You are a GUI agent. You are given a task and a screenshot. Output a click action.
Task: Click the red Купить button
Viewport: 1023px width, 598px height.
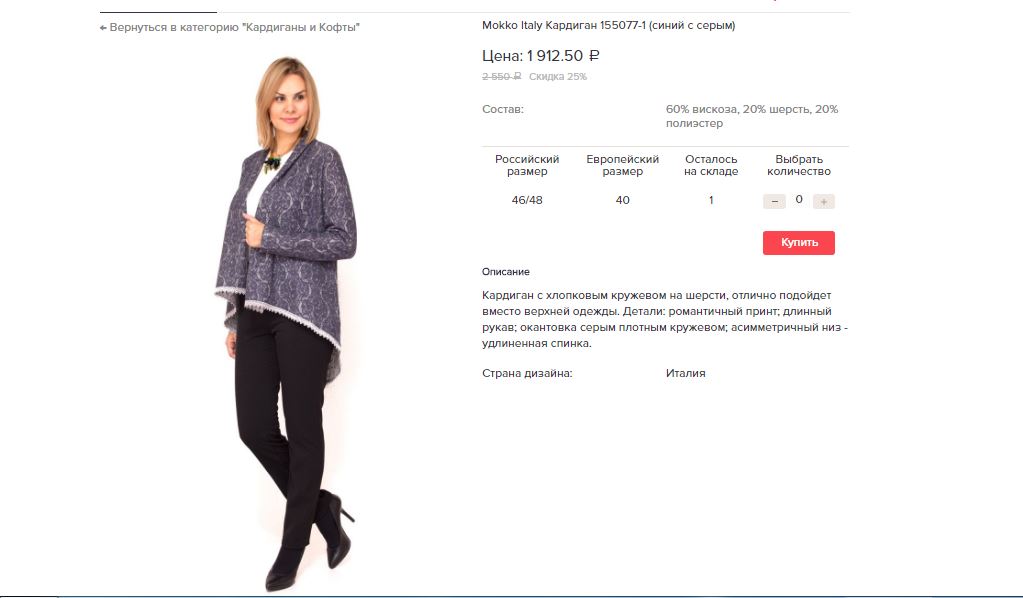(x=799, y=243)
